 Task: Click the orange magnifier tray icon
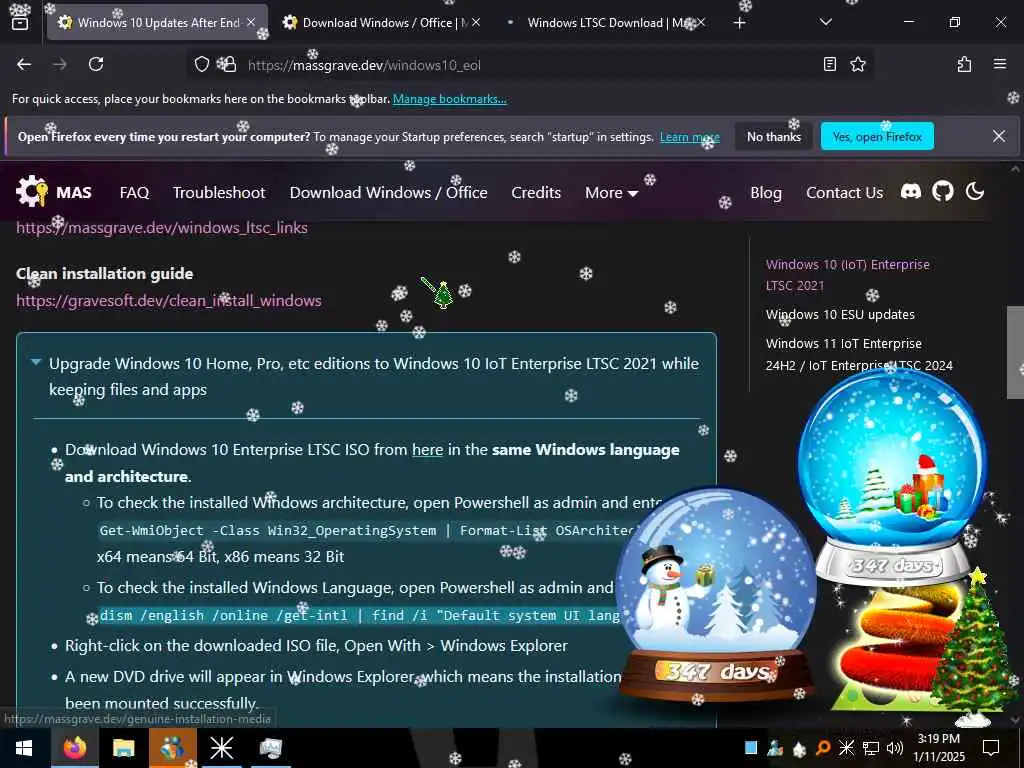tap(823, 748)
